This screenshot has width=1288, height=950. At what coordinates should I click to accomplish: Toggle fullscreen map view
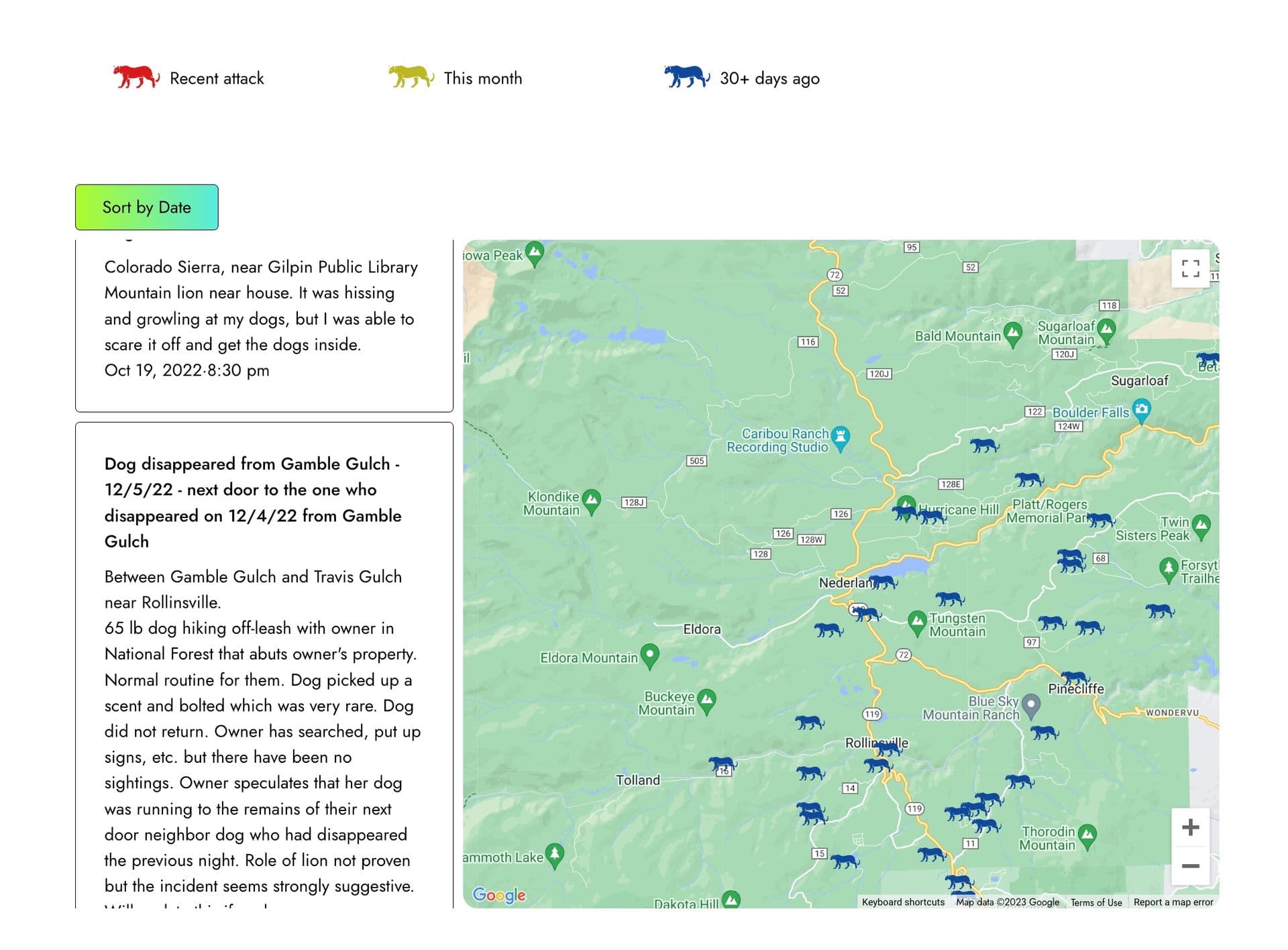pos(1190,268)
